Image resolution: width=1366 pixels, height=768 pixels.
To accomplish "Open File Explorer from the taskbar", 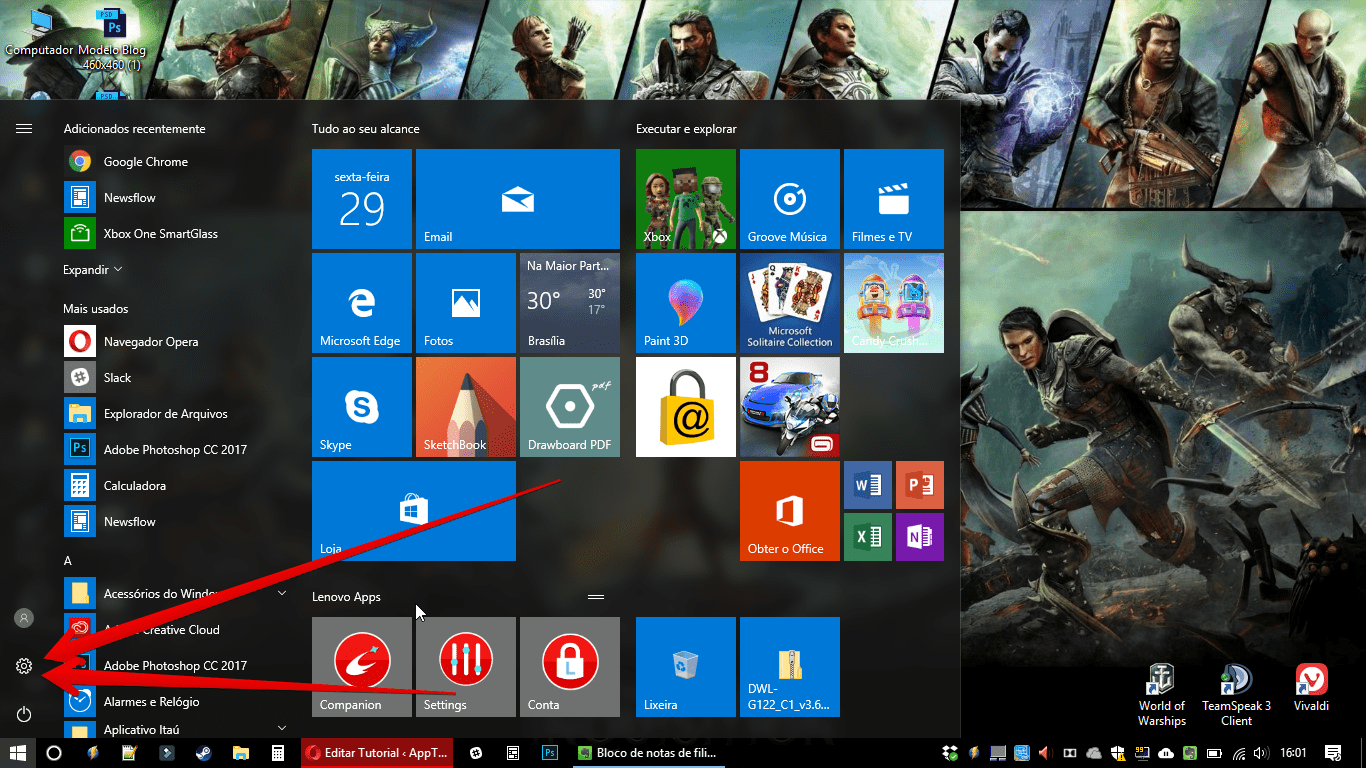I will click(x=240, y=752).
